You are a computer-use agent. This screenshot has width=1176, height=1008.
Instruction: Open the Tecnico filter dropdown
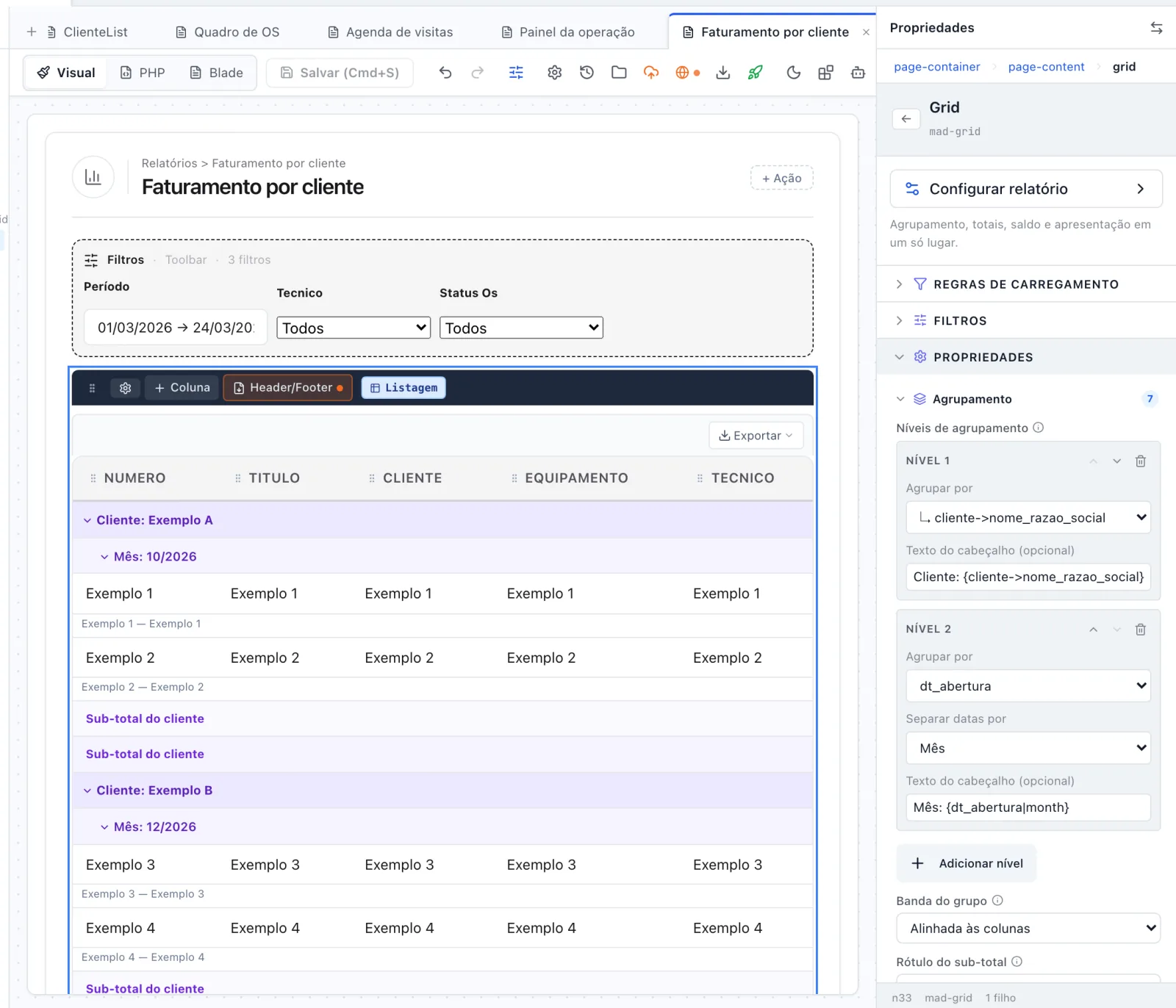pos(354,328)
